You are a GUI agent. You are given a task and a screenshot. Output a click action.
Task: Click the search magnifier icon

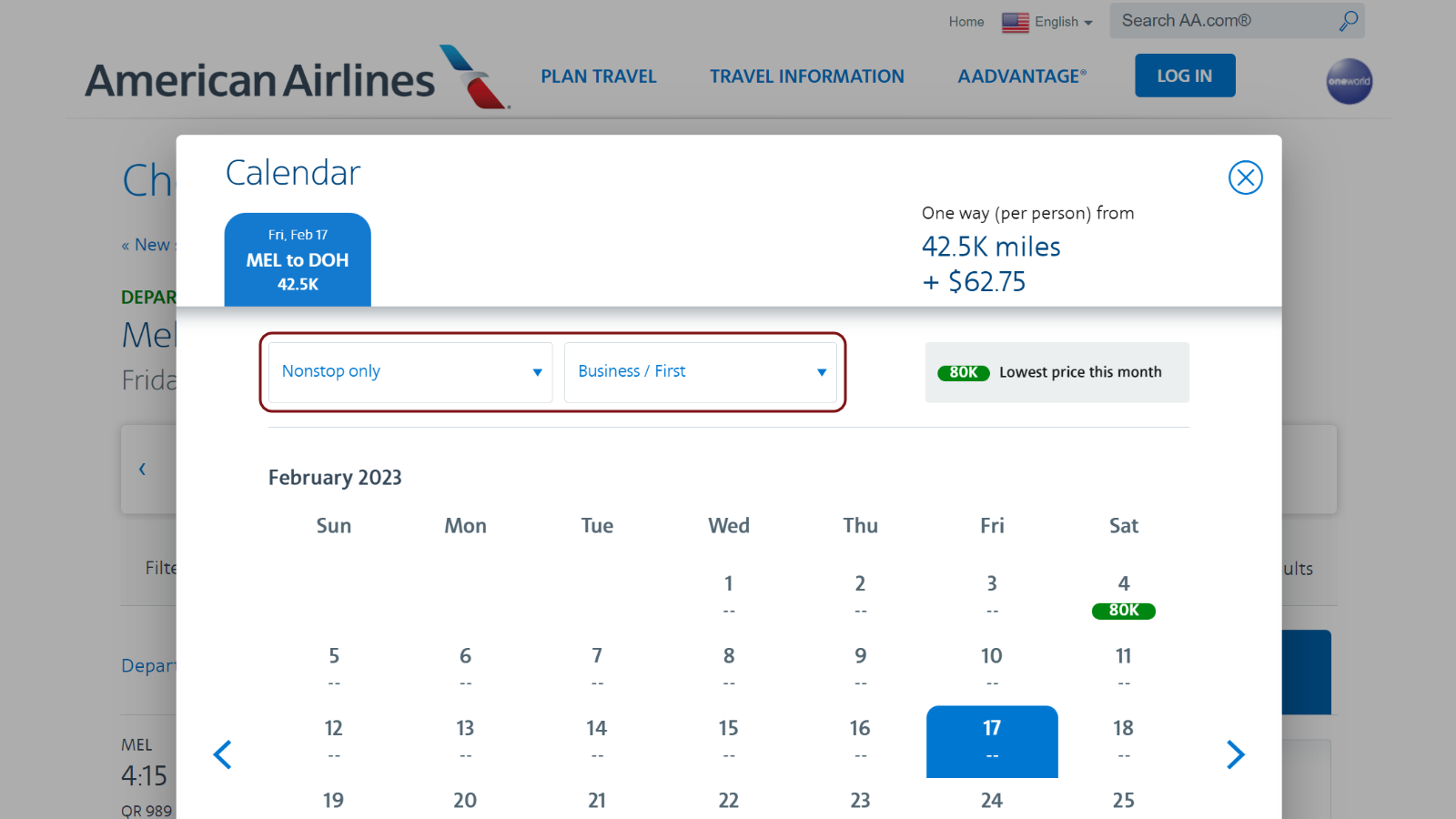[x=1348, y=20]
